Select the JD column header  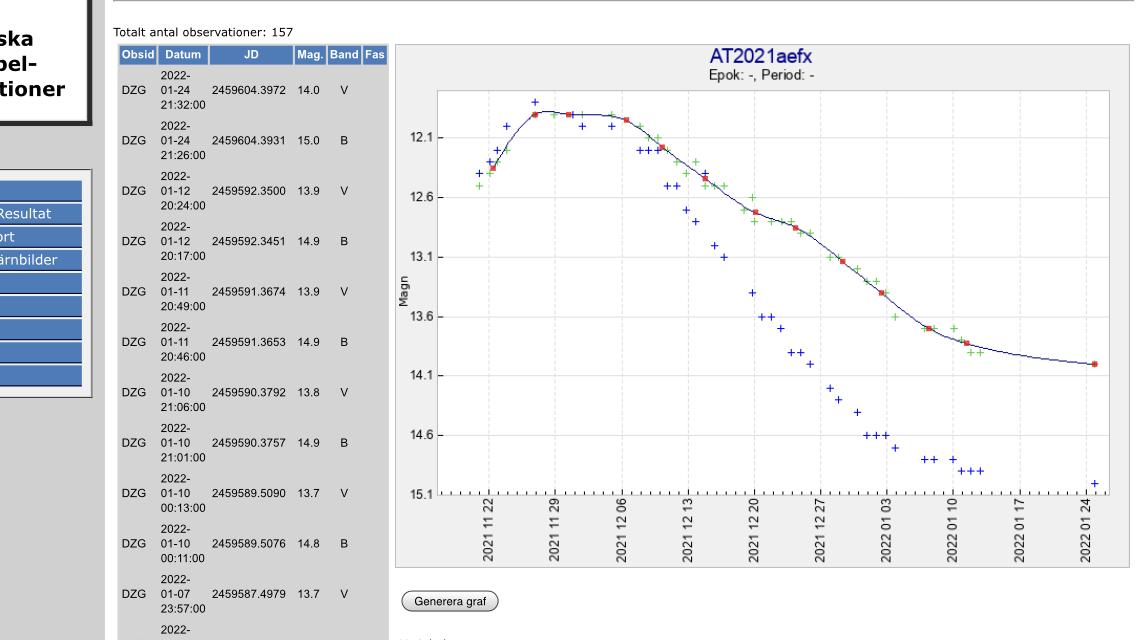pos(250,55)
